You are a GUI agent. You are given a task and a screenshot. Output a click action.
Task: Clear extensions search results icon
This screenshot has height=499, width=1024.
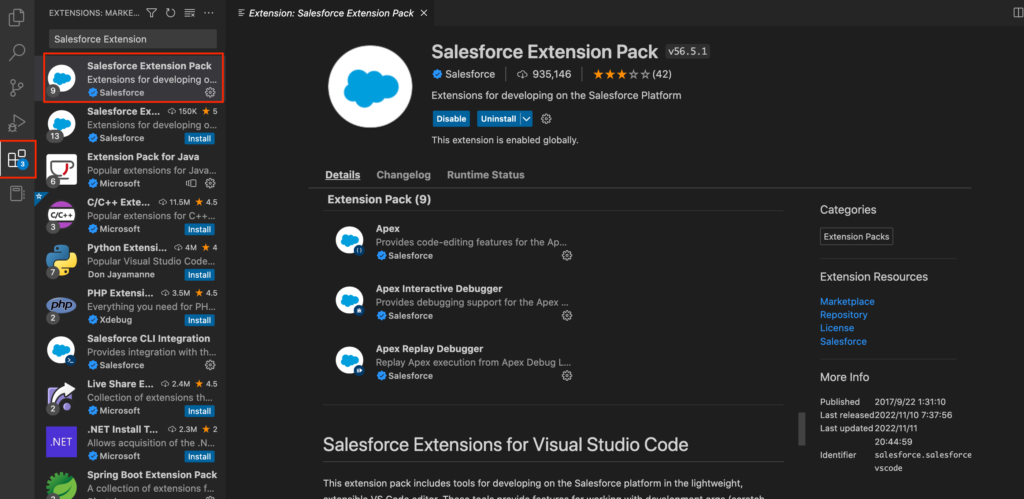click(x=189, y=13)
